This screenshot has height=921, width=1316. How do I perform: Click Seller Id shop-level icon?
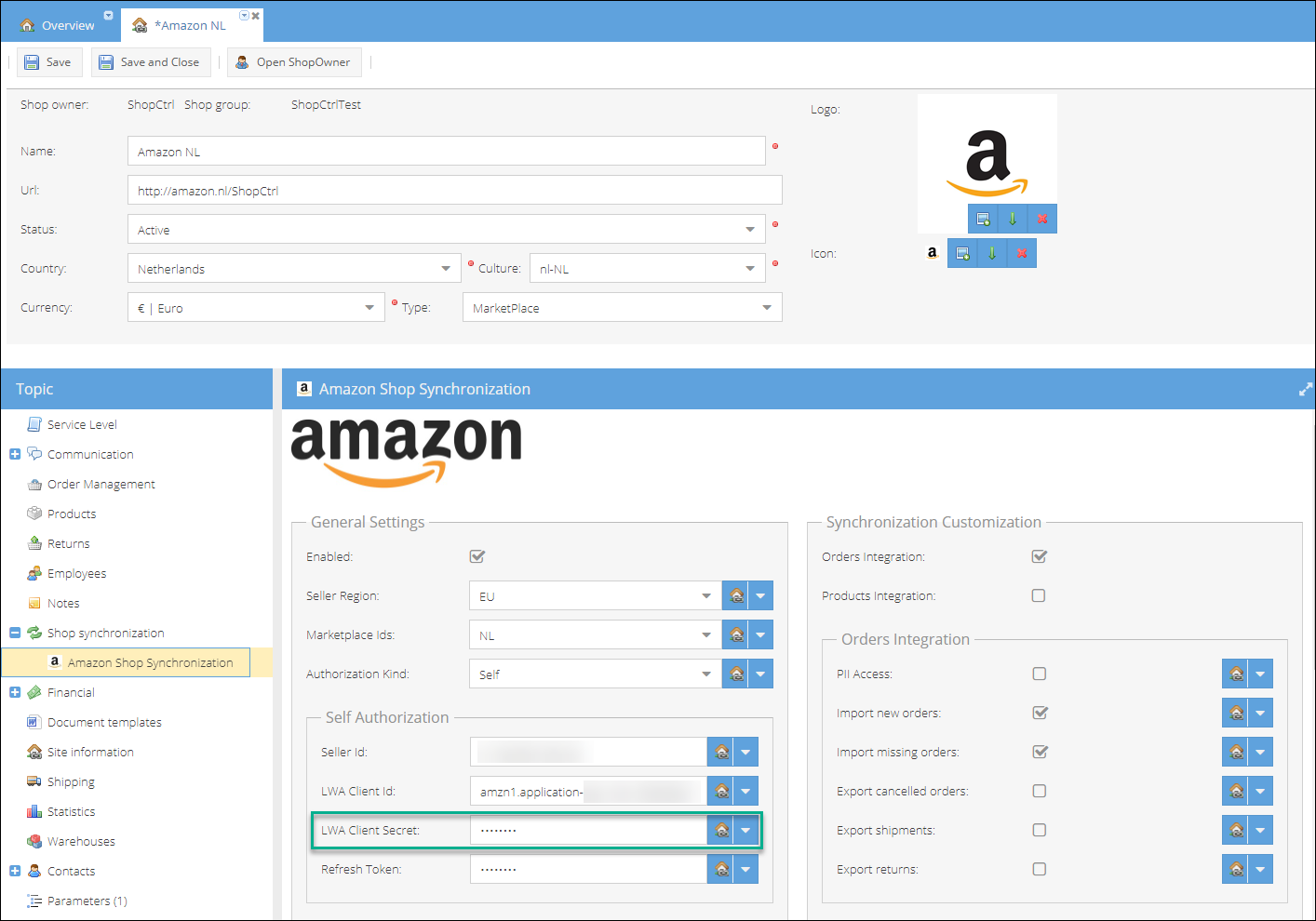coord(721,752)
